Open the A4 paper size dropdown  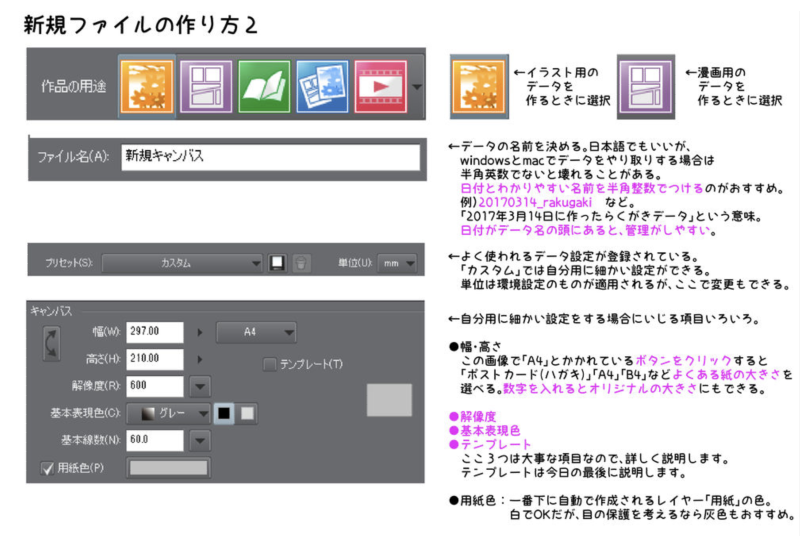click(256, 332)
